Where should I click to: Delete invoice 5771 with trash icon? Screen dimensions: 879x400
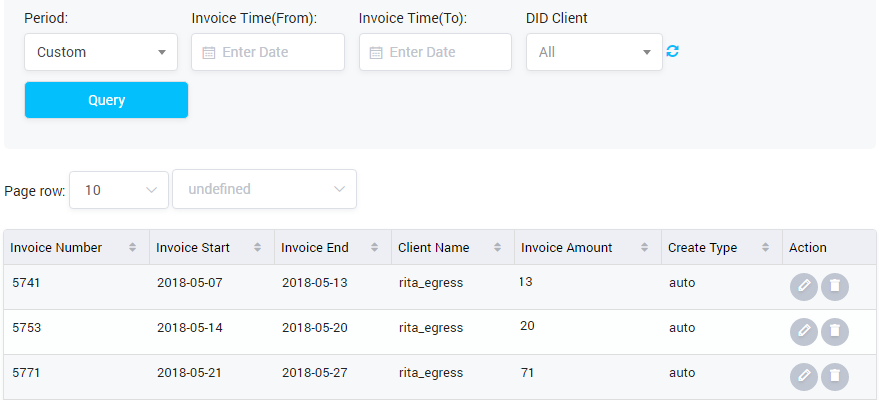(835, 376)
